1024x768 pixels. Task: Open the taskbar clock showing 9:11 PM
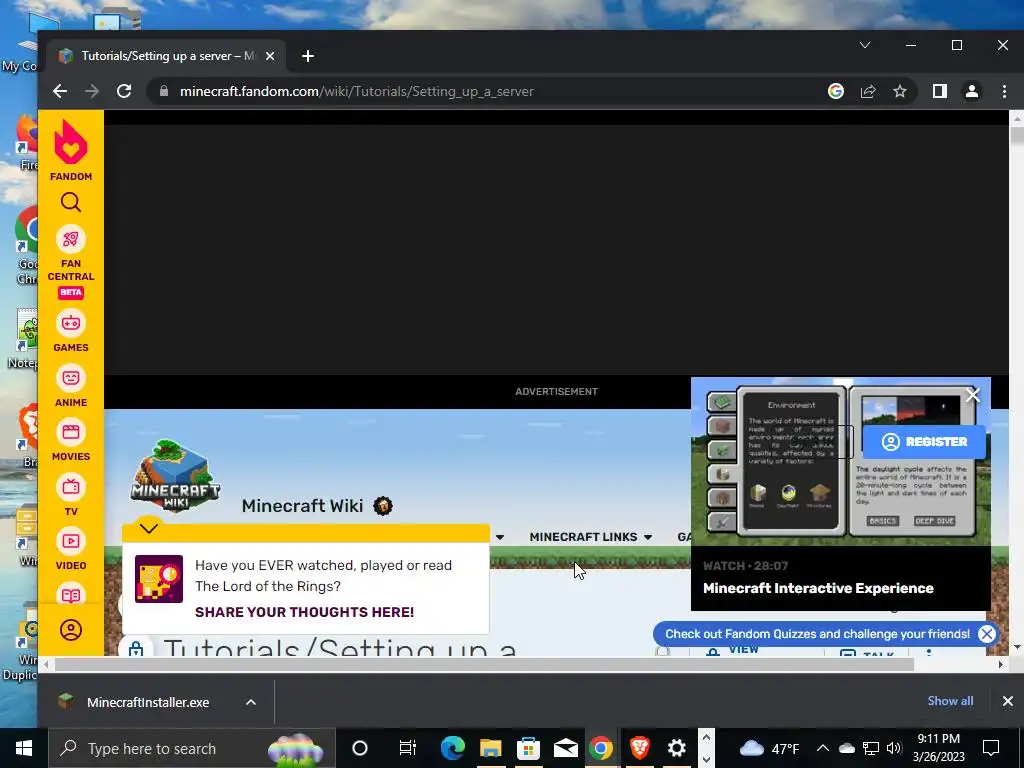click(x=939, y=748)
